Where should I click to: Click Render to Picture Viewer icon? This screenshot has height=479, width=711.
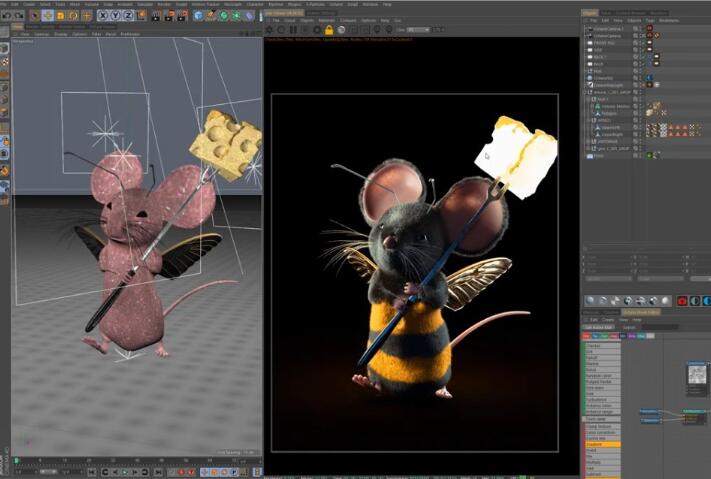click(x=169, y=15)
